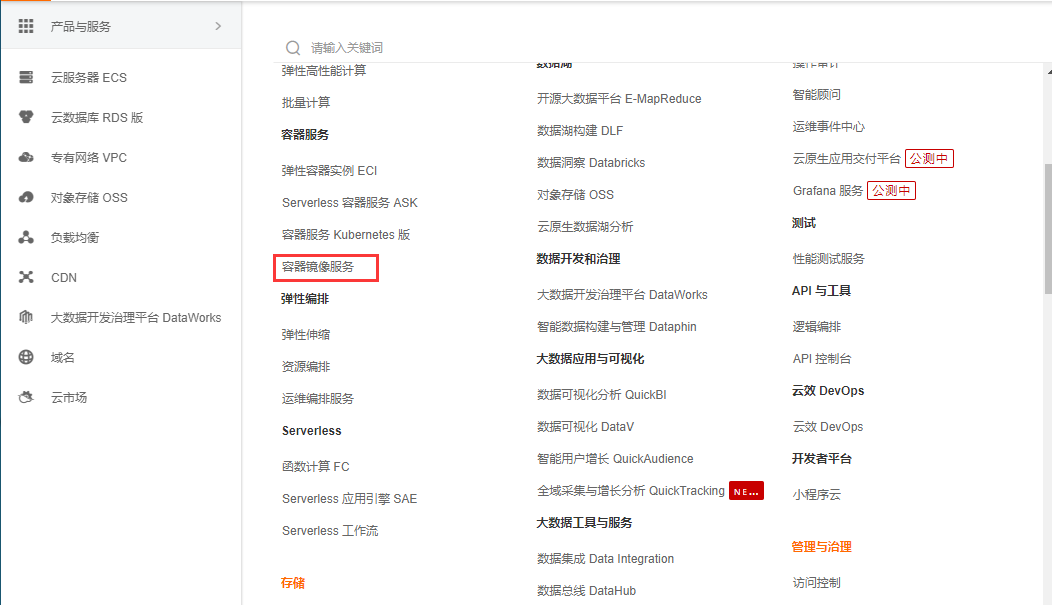Image resolution: width=1052 pixels, height=605 pixels.
Task: Open 开源大数据平台 E-MapReduce link
Action: [x=619, y=99]
